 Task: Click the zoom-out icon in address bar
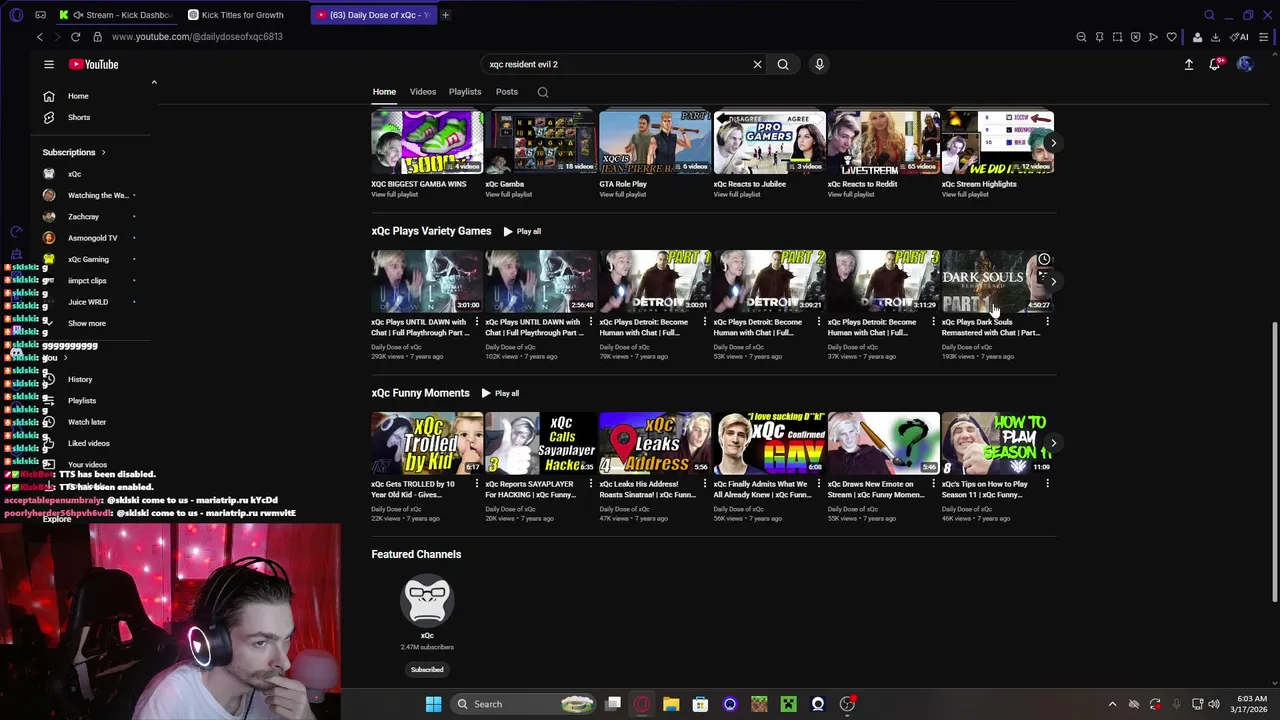click(x=1081, y=37)
